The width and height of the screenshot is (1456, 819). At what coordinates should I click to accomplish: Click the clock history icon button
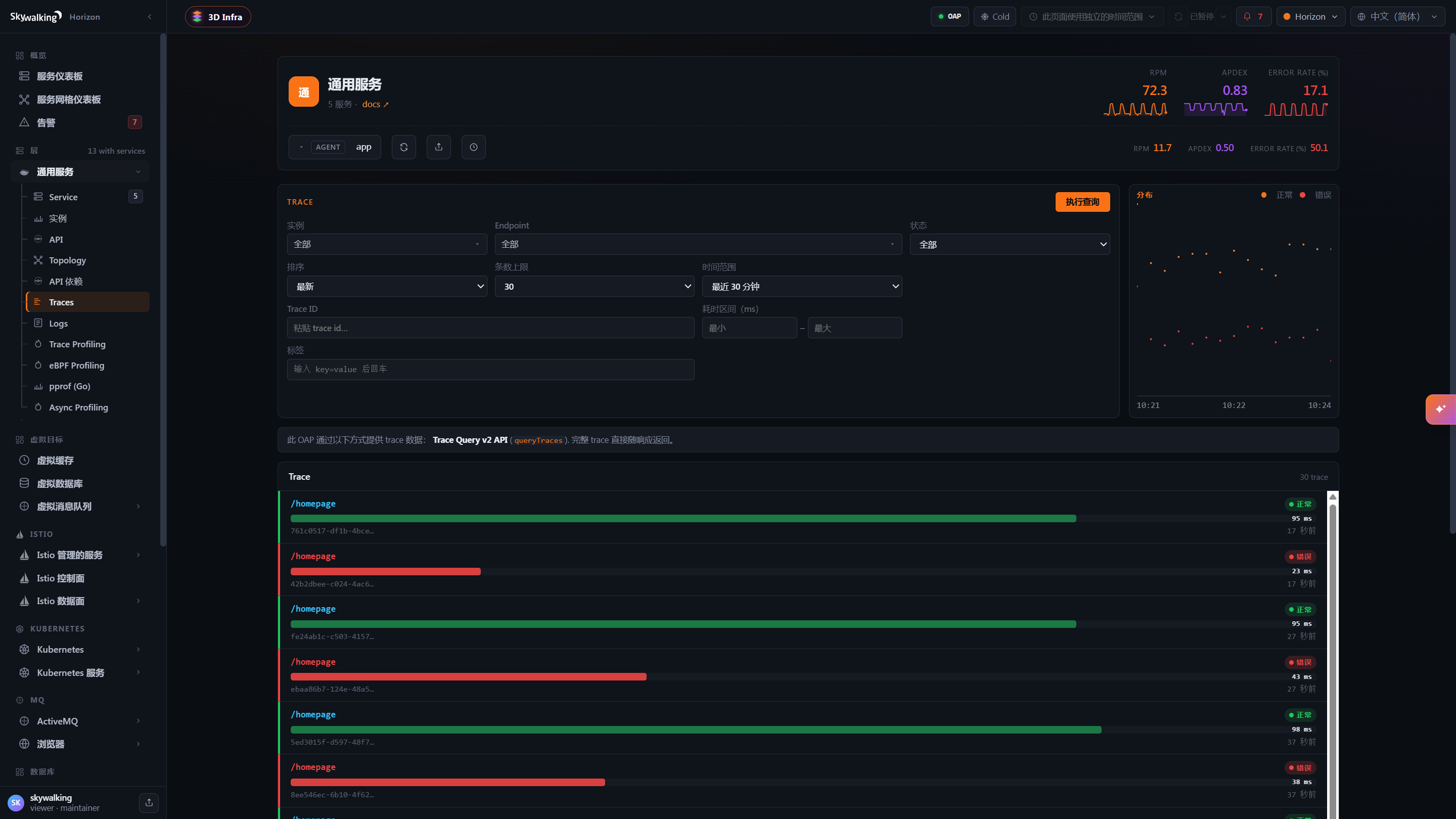pos(474,147)
